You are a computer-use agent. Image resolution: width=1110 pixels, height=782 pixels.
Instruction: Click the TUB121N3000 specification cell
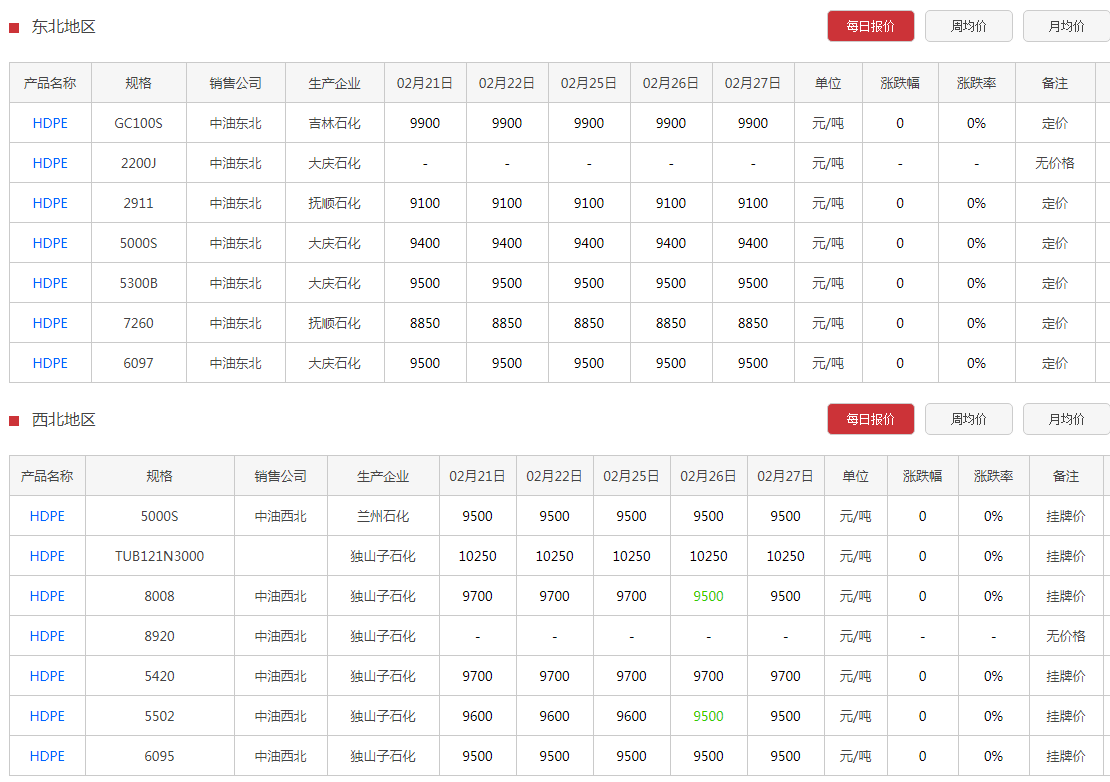(159, 556)
